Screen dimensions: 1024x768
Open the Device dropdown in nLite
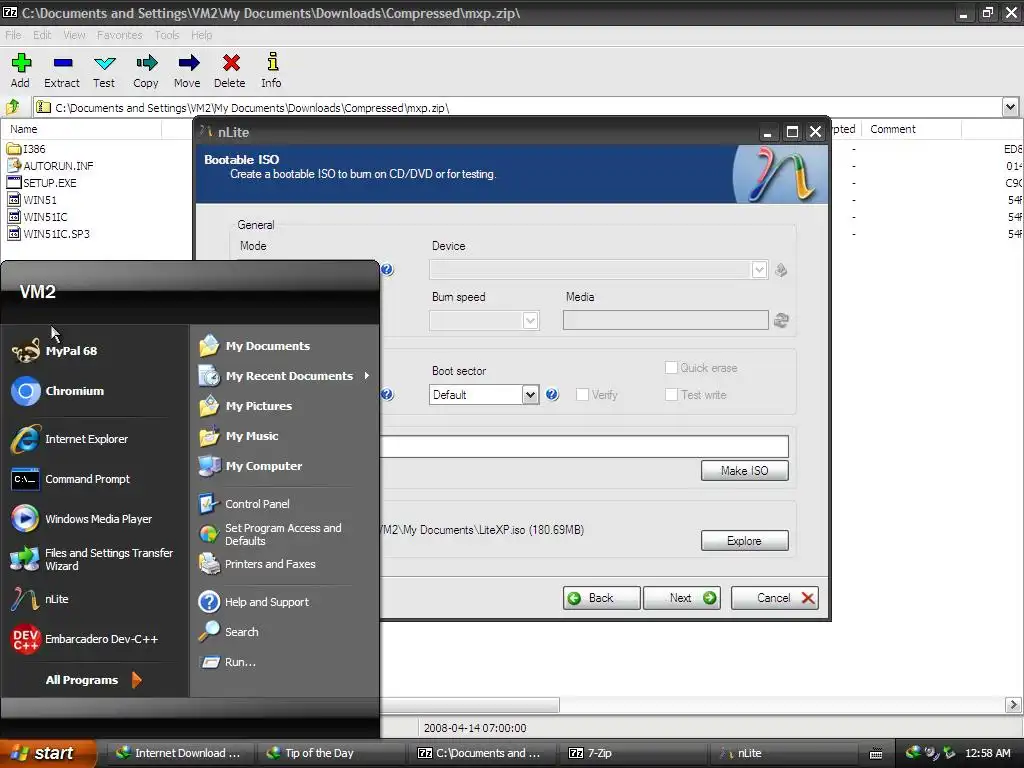coord(759,270)
